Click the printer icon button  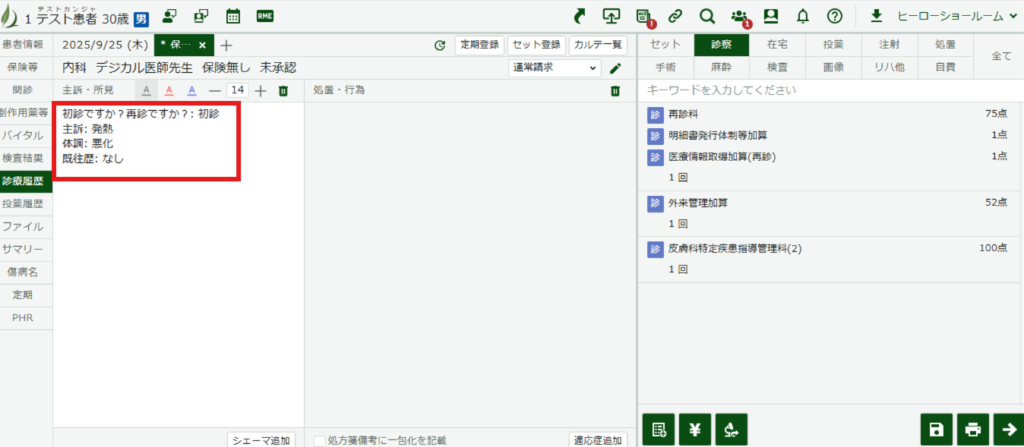tap(972, 429)
